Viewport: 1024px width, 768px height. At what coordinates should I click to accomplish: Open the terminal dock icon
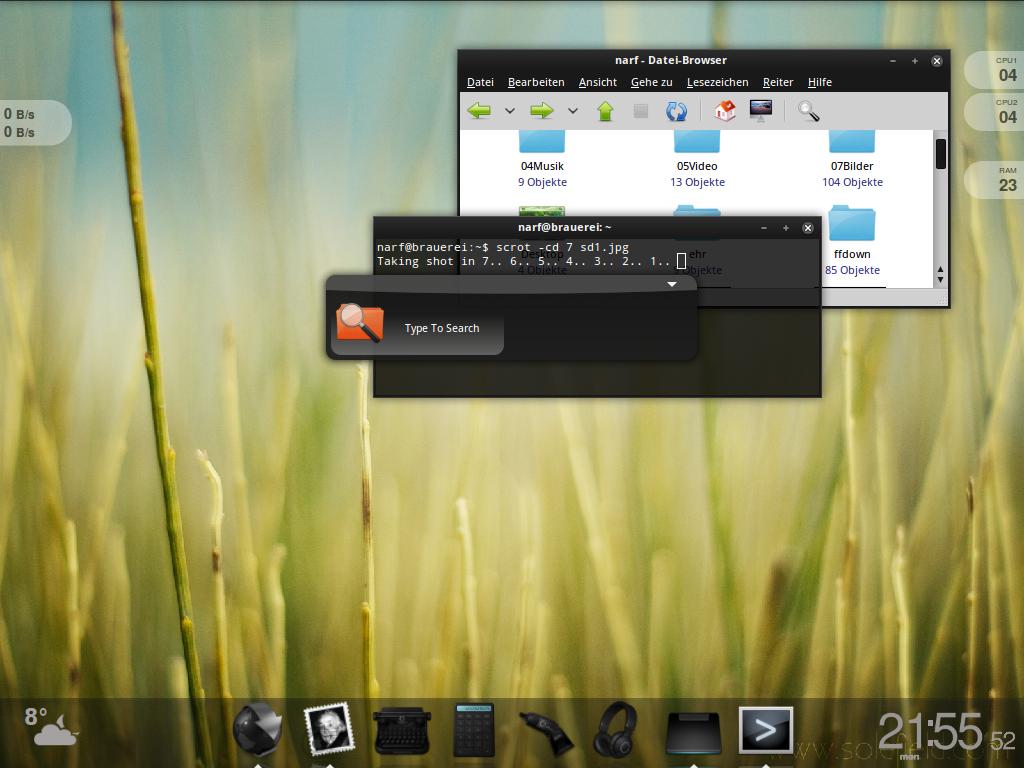765,730
